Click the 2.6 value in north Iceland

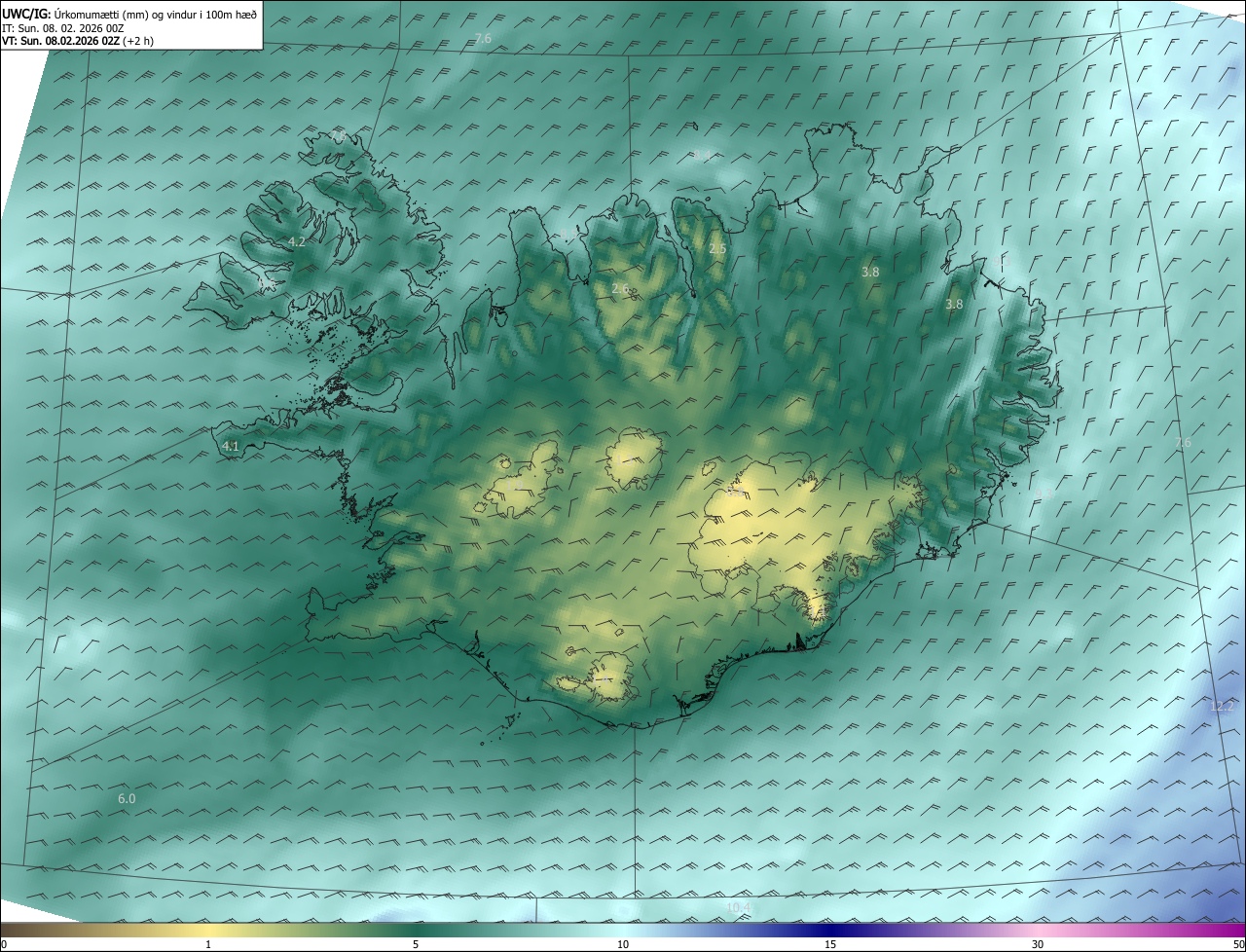[620, 288]
